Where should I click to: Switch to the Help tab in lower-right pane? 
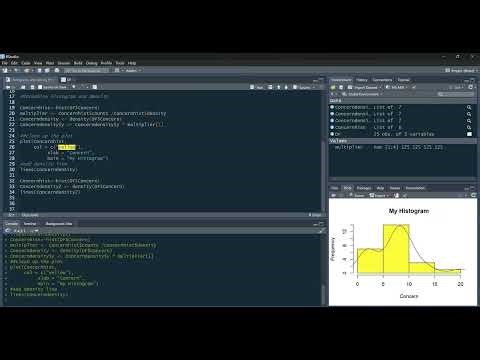point(380,188)
